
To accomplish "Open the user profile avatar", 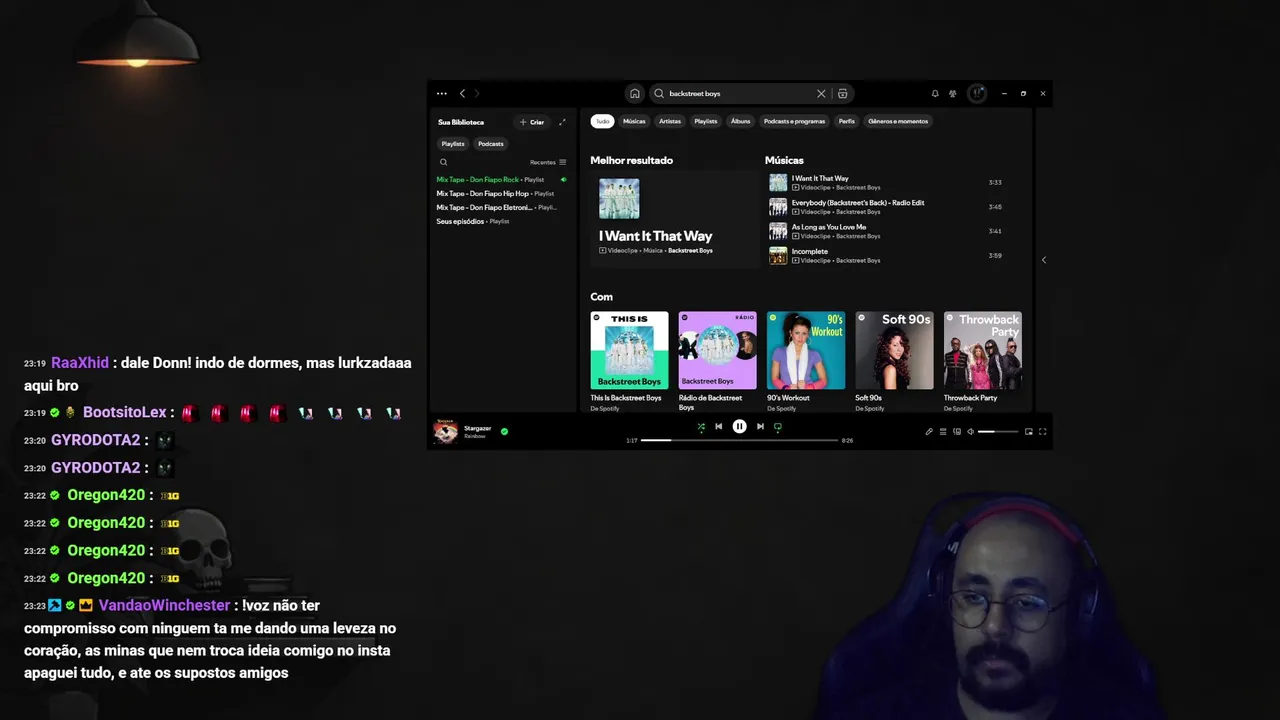I will (977, 93).
